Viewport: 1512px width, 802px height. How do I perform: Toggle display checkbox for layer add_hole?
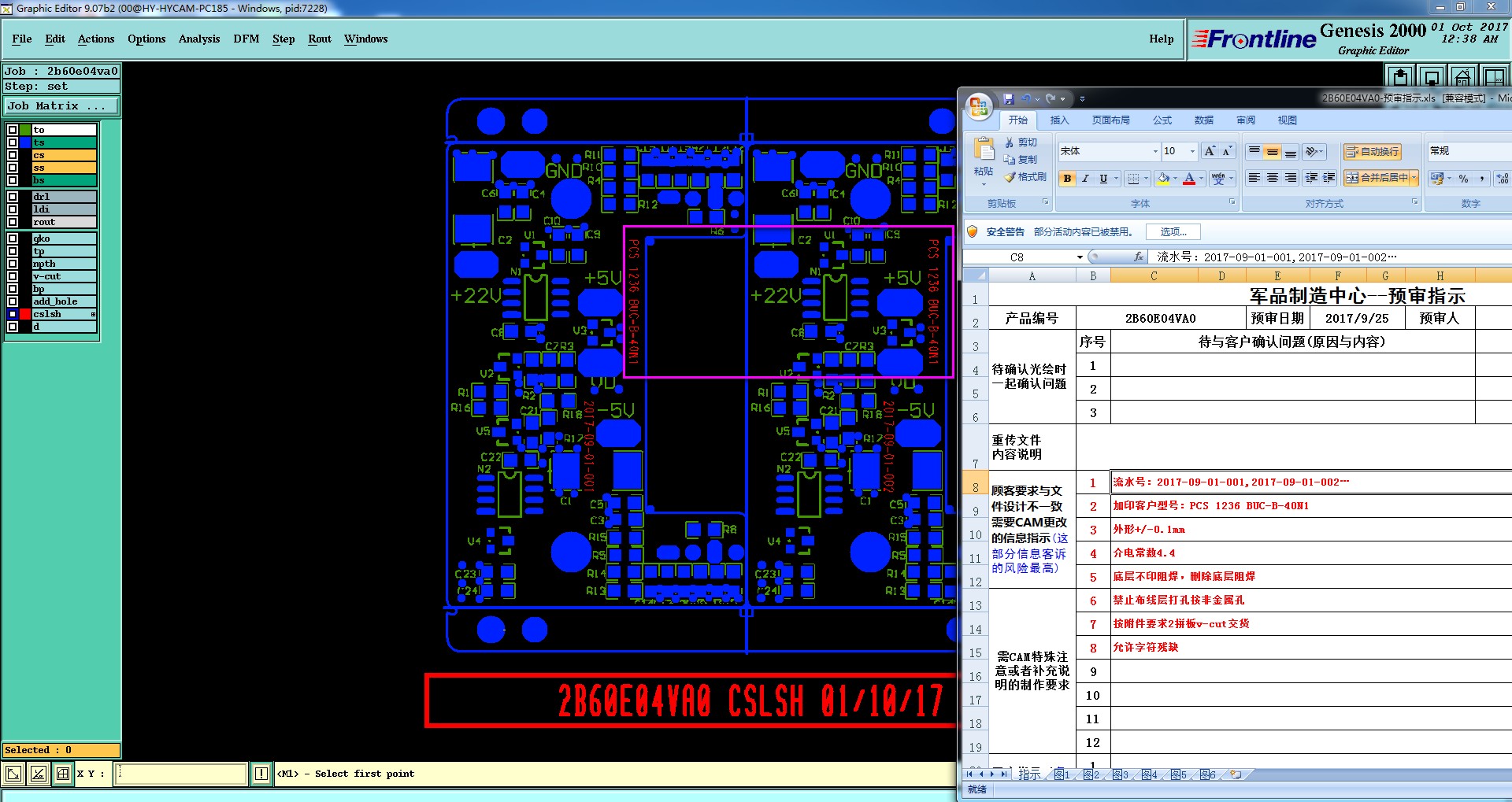(x=13, y=301)
